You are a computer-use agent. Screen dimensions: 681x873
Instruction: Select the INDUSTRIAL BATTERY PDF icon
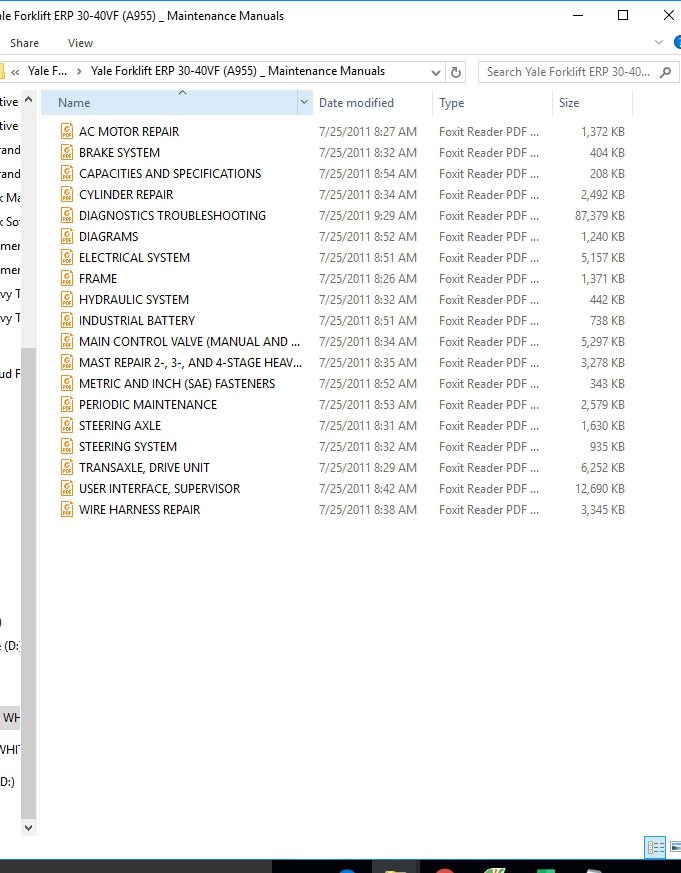[67, 321]
